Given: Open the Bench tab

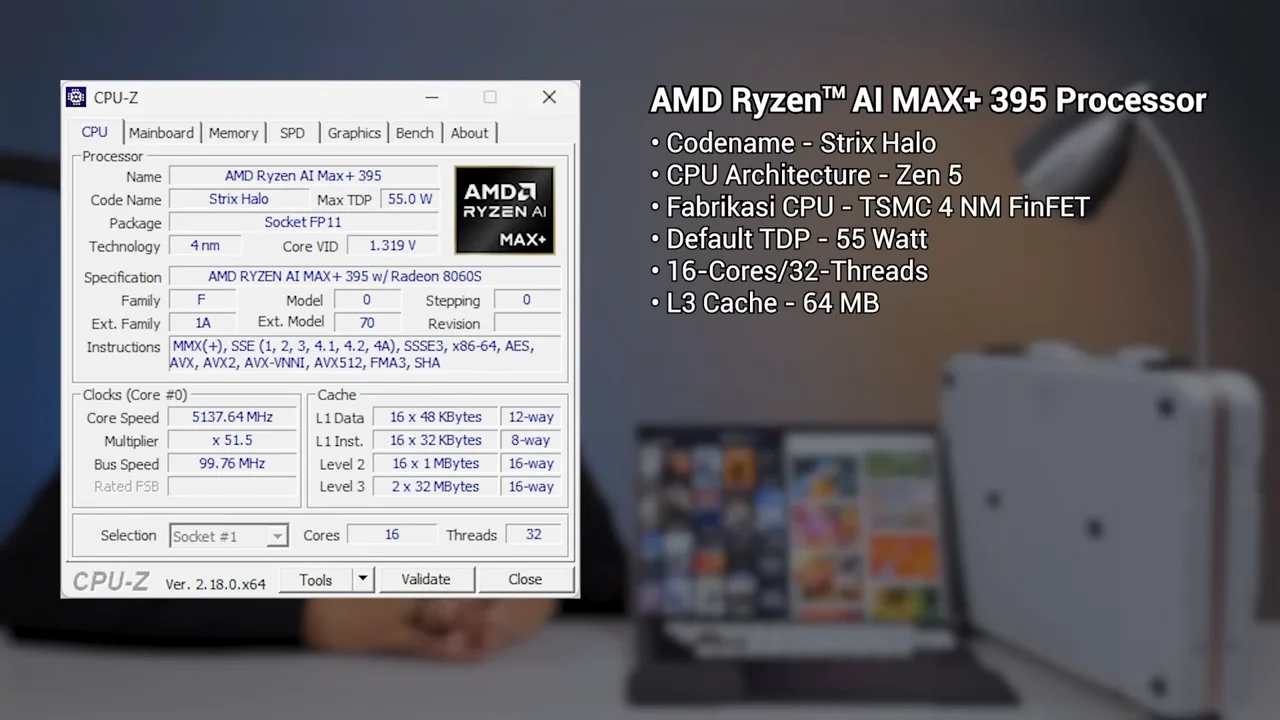Looking at the screenshot, I should pos(414,133).
